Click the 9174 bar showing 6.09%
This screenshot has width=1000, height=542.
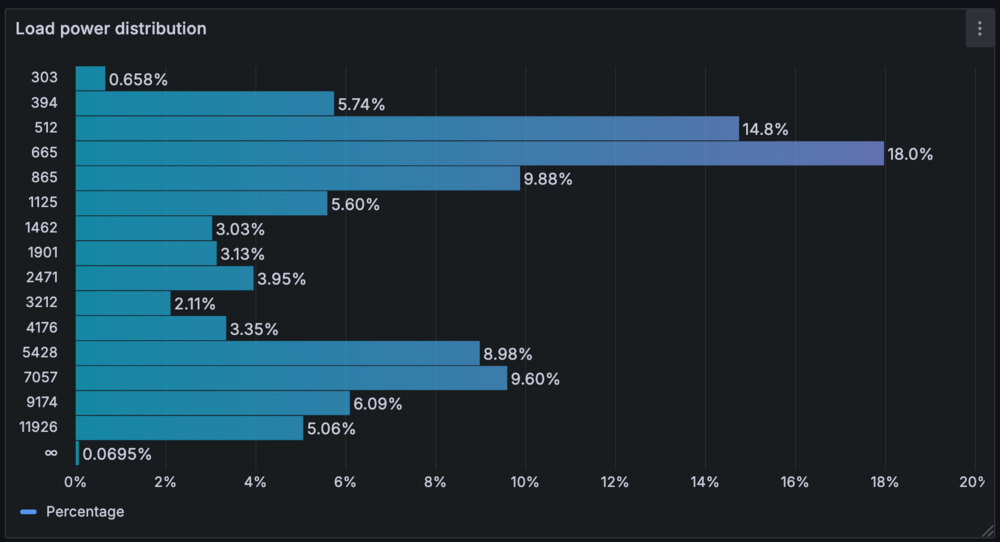tap(212, 403)
